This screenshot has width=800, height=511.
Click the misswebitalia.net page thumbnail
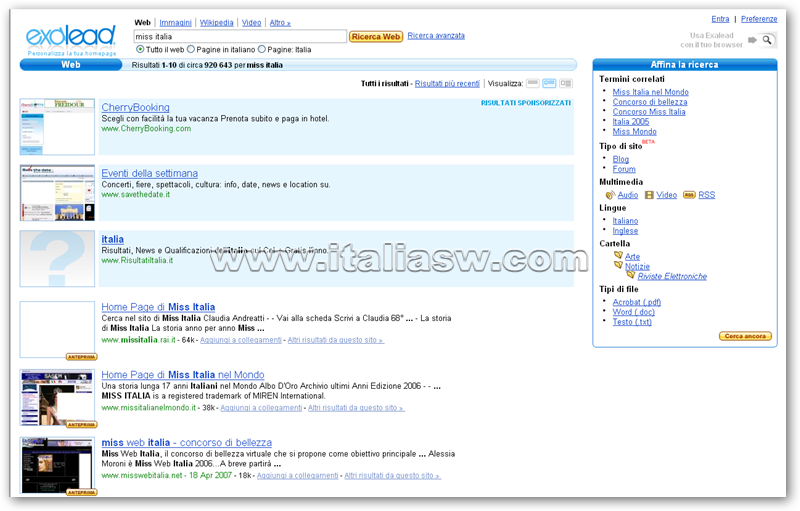point(57,465)
